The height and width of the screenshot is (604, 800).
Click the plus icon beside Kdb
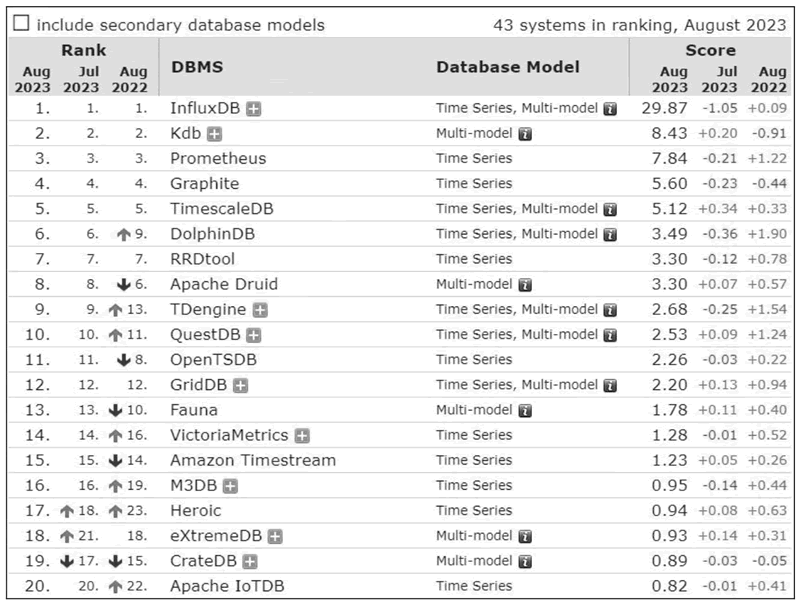(x=214, y=133)
